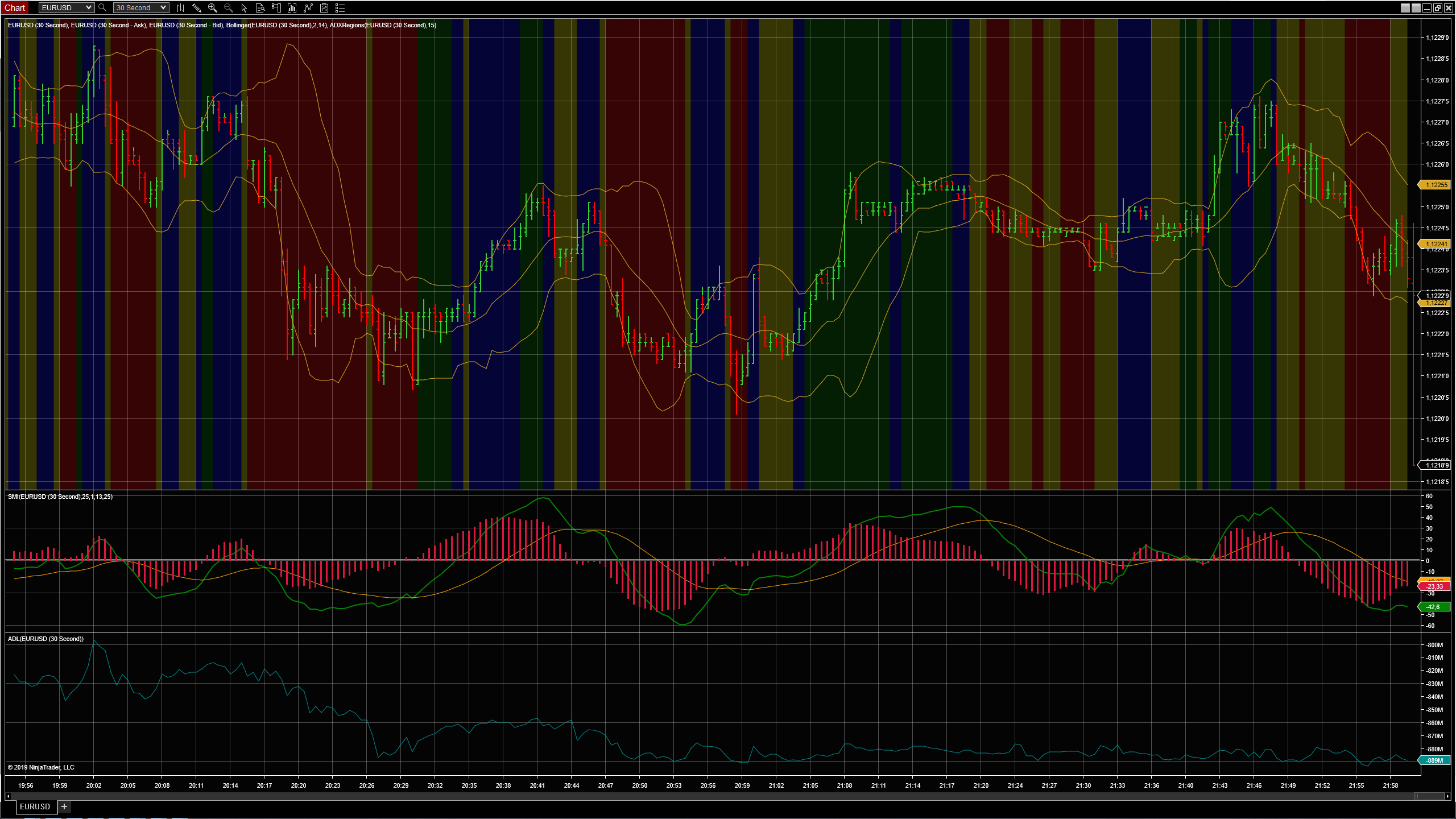
Task: Open the Strategies line-node icon
Action: (x=308, y=8)
